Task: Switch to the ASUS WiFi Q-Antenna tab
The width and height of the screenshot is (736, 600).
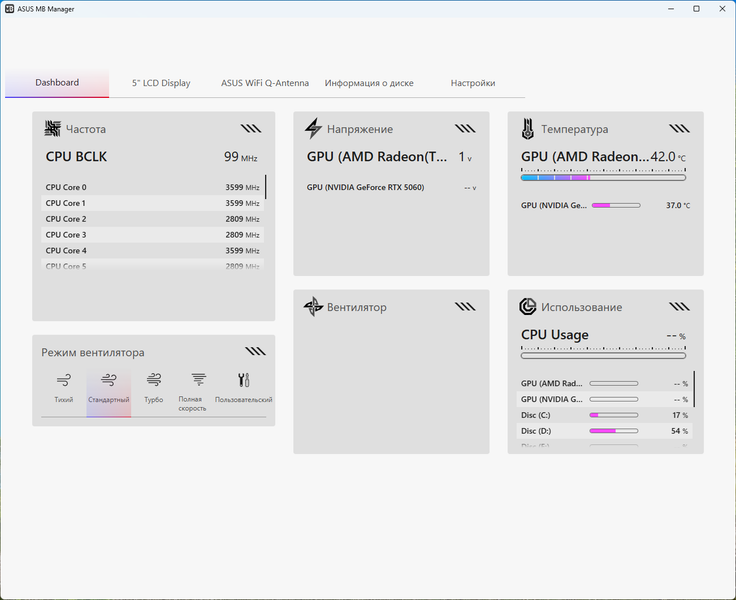Action: pyautogui.click(x=265, y=83)
